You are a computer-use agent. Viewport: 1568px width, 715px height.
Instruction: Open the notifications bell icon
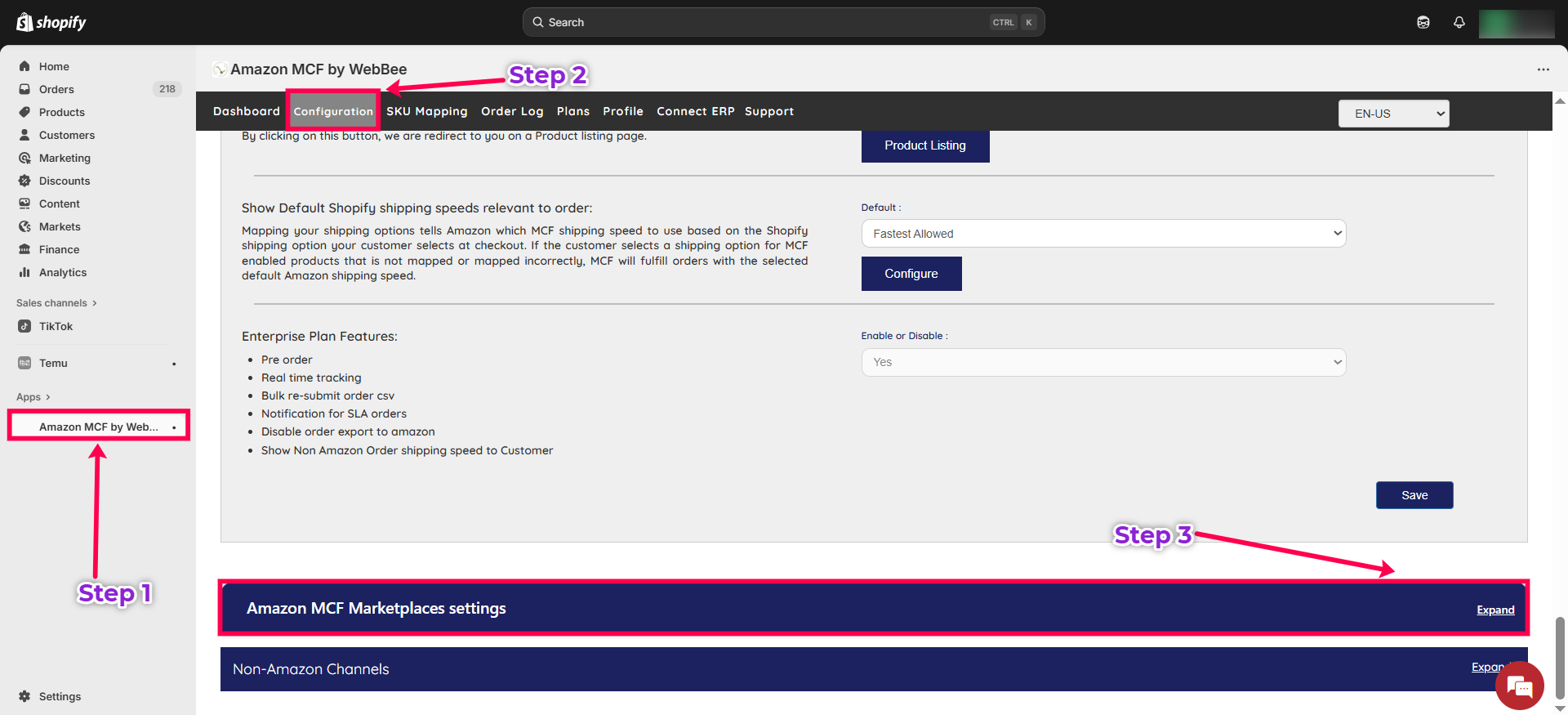click(1459, 22)
